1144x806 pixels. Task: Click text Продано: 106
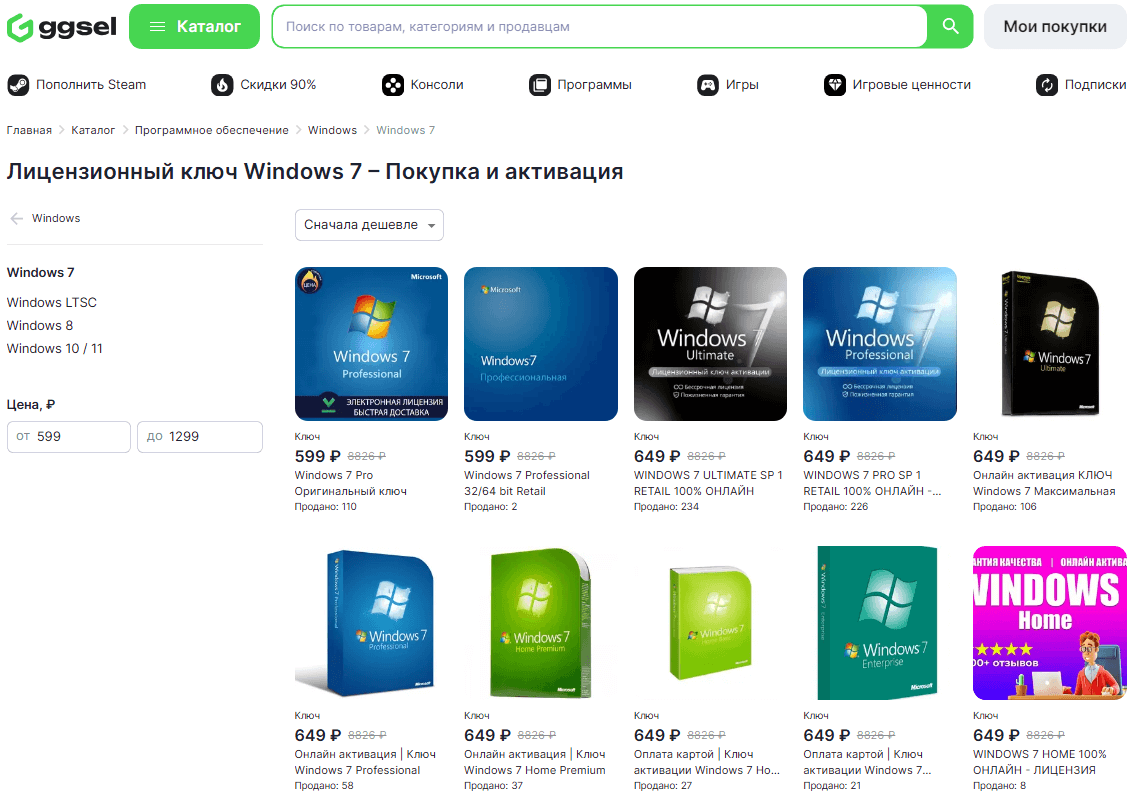click(1005, 506)
